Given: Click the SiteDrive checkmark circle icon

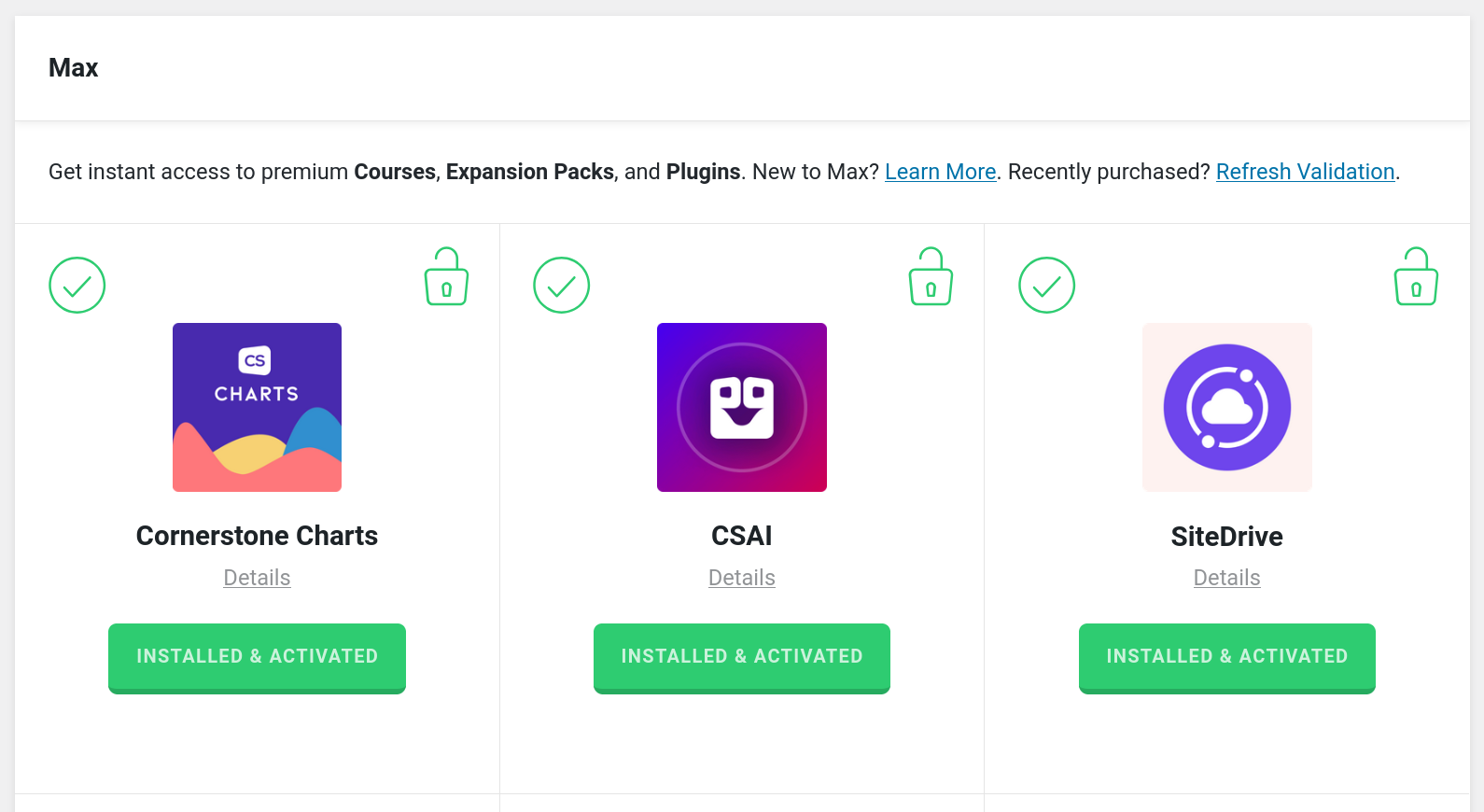Looking at the screenshot, I should 1046,286.
